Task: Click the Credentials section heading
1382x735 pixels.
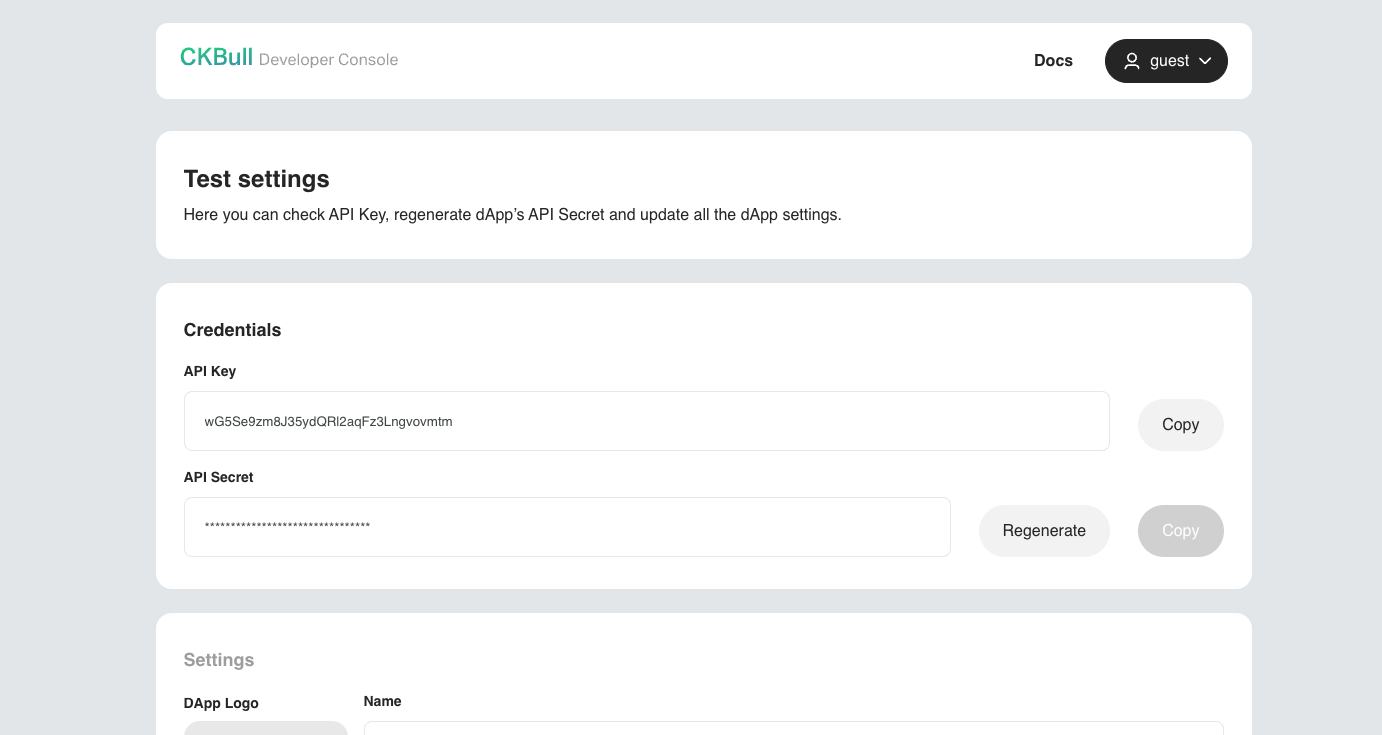Action: (232, 330)
